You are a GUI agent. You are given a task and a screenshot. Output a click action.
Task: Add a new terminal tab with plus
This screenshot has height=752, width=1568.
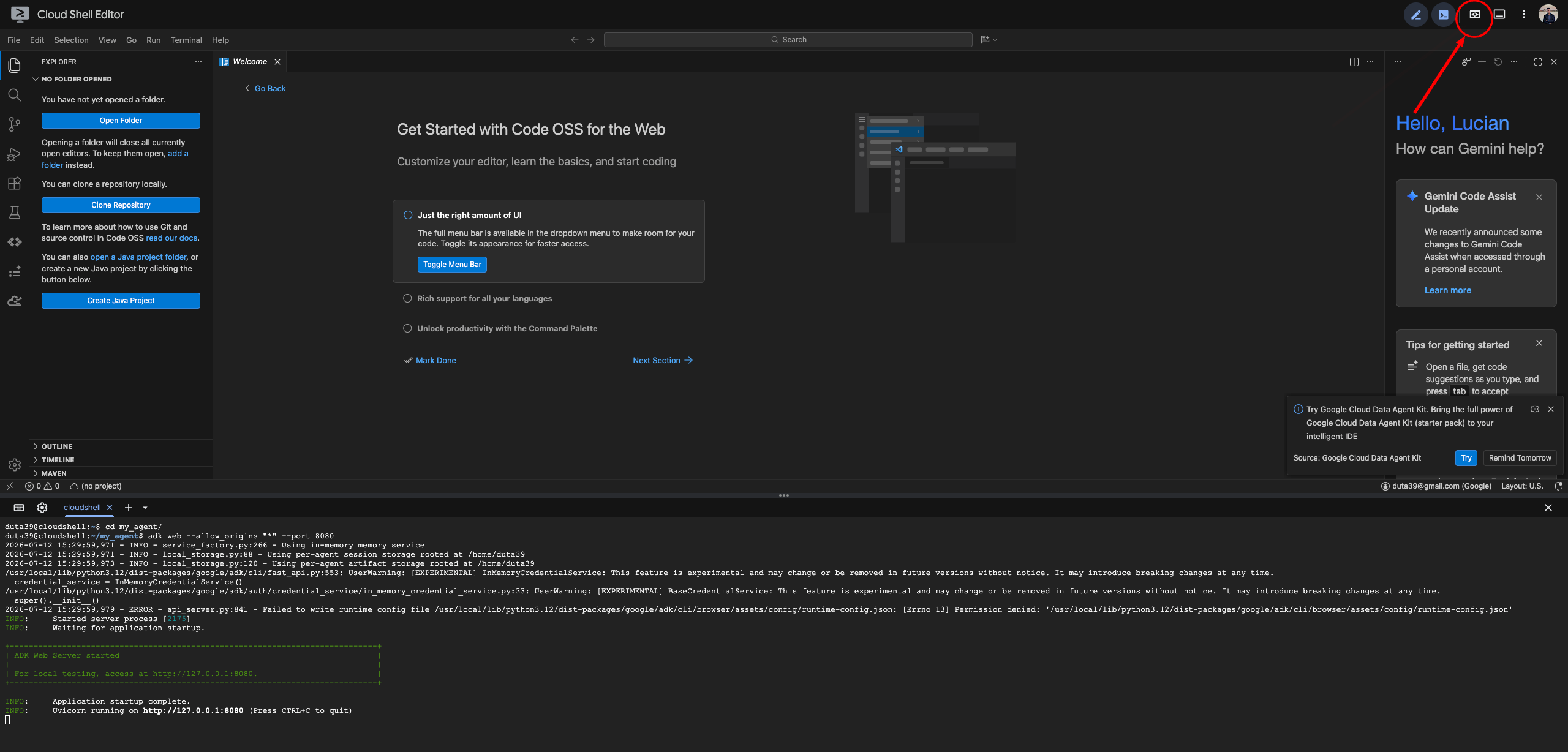[x=129, y=508]
